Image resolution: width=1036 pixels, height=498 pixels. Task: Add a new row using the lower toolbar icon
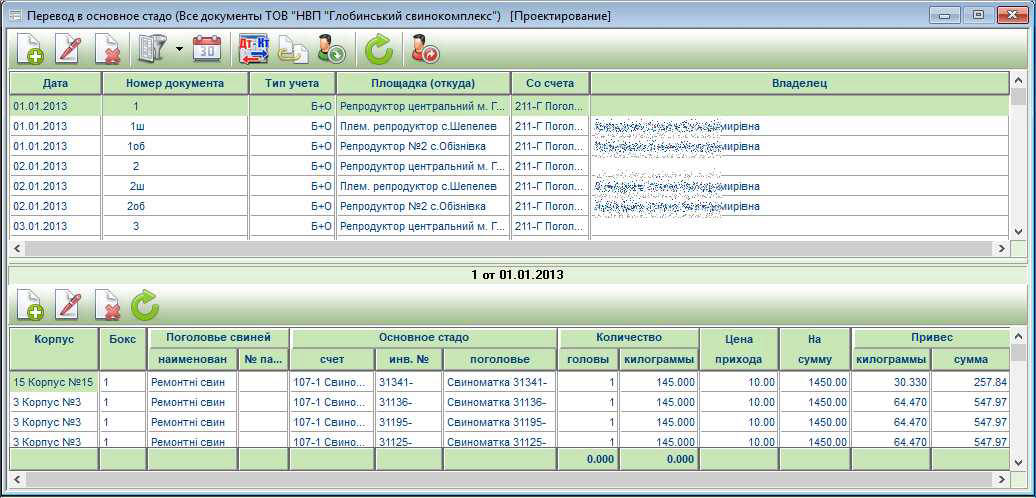click(x=31, y=303)
